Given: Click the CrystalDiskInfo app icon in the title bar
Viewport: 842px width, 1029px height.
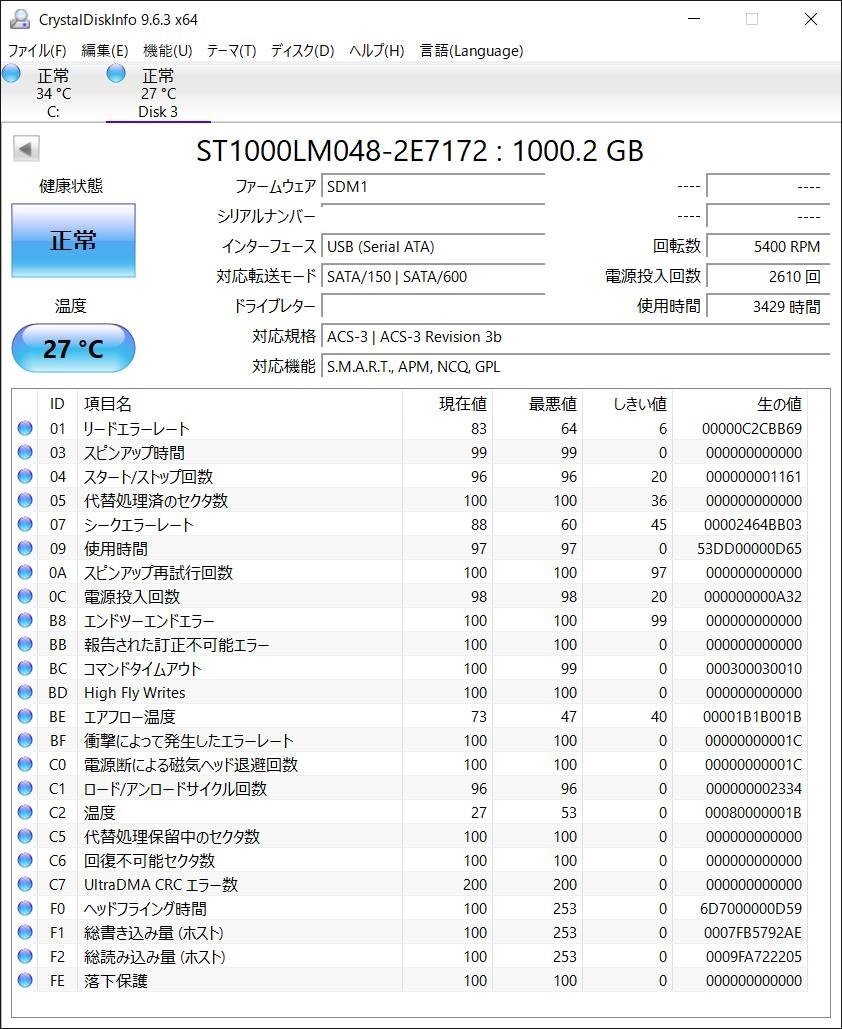Looking at the screenshot, I should click(x=20, y=19).
